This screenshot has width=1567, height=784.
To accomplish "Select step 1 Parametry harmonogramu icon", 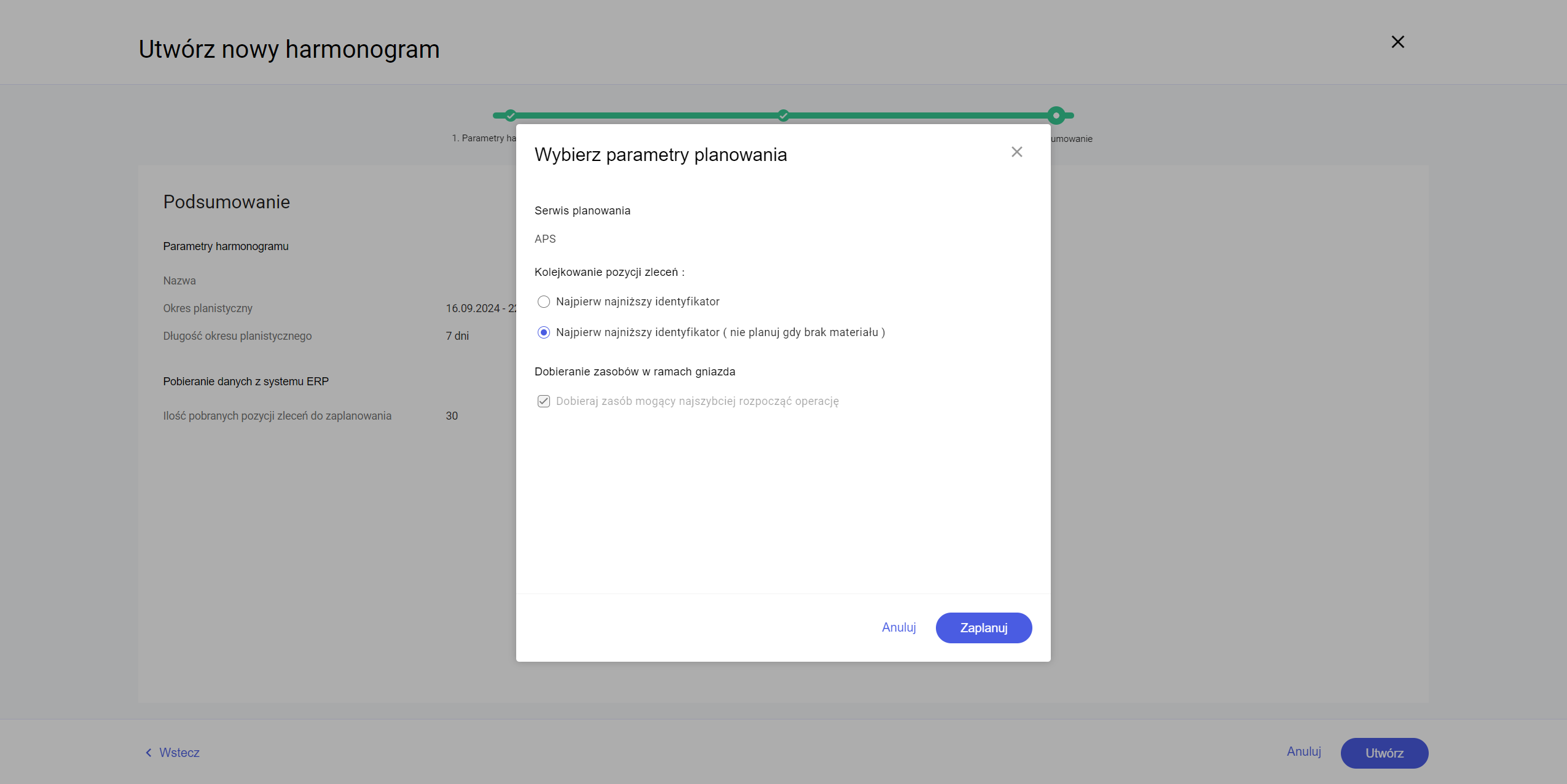I will 510,114.
